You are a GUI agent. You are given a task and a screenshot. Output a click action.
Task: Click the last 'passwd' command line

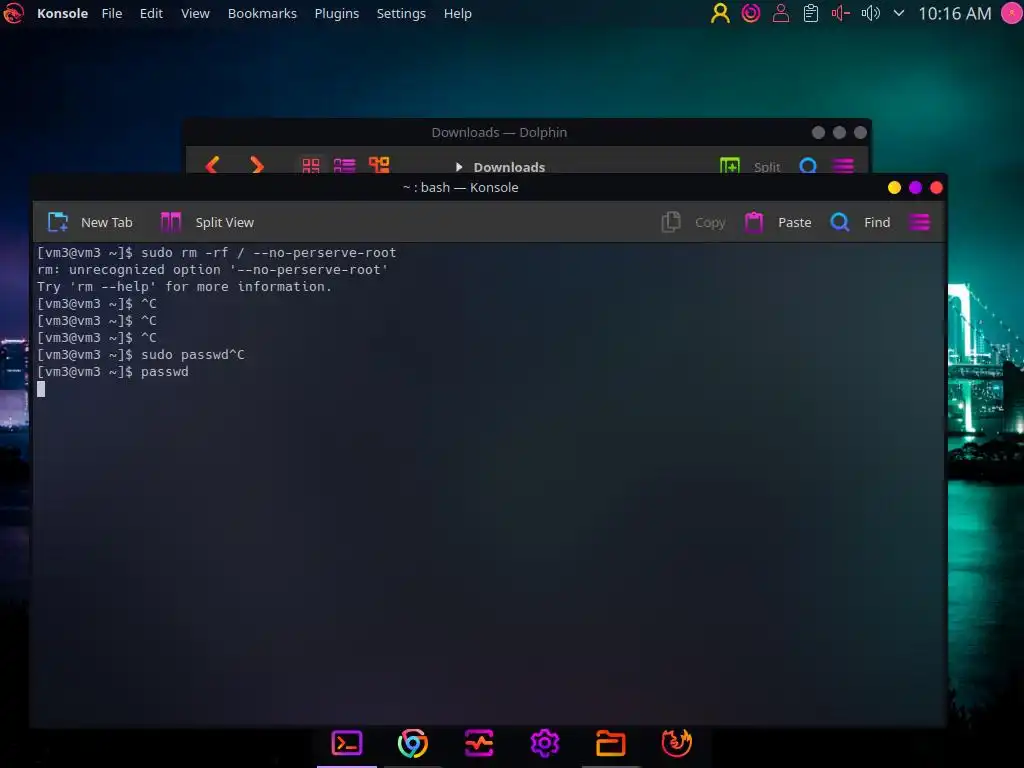coord(112,372)
